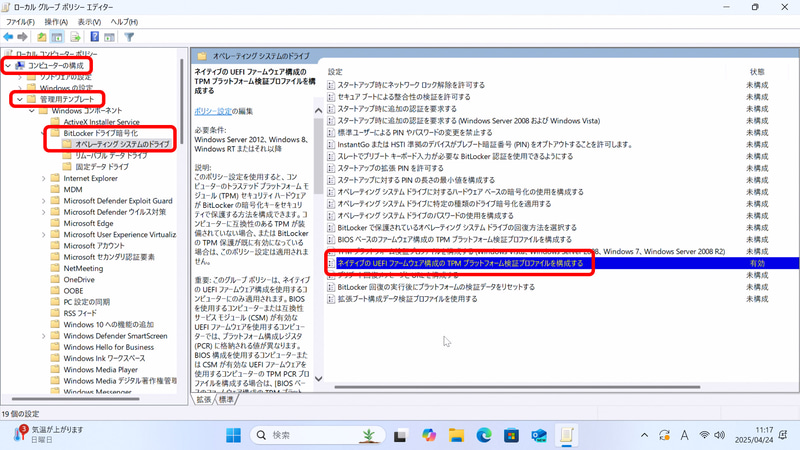The height and width of the screenshot is (450, 800).
Task: Click the コンピューターの構成 computer icon
Action: (20, 65)
